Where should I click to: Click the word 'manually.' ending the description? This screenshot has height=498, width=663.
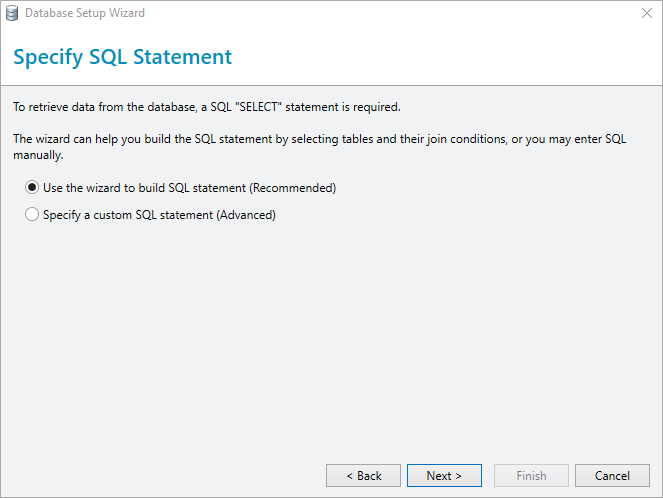pos(38,155)
